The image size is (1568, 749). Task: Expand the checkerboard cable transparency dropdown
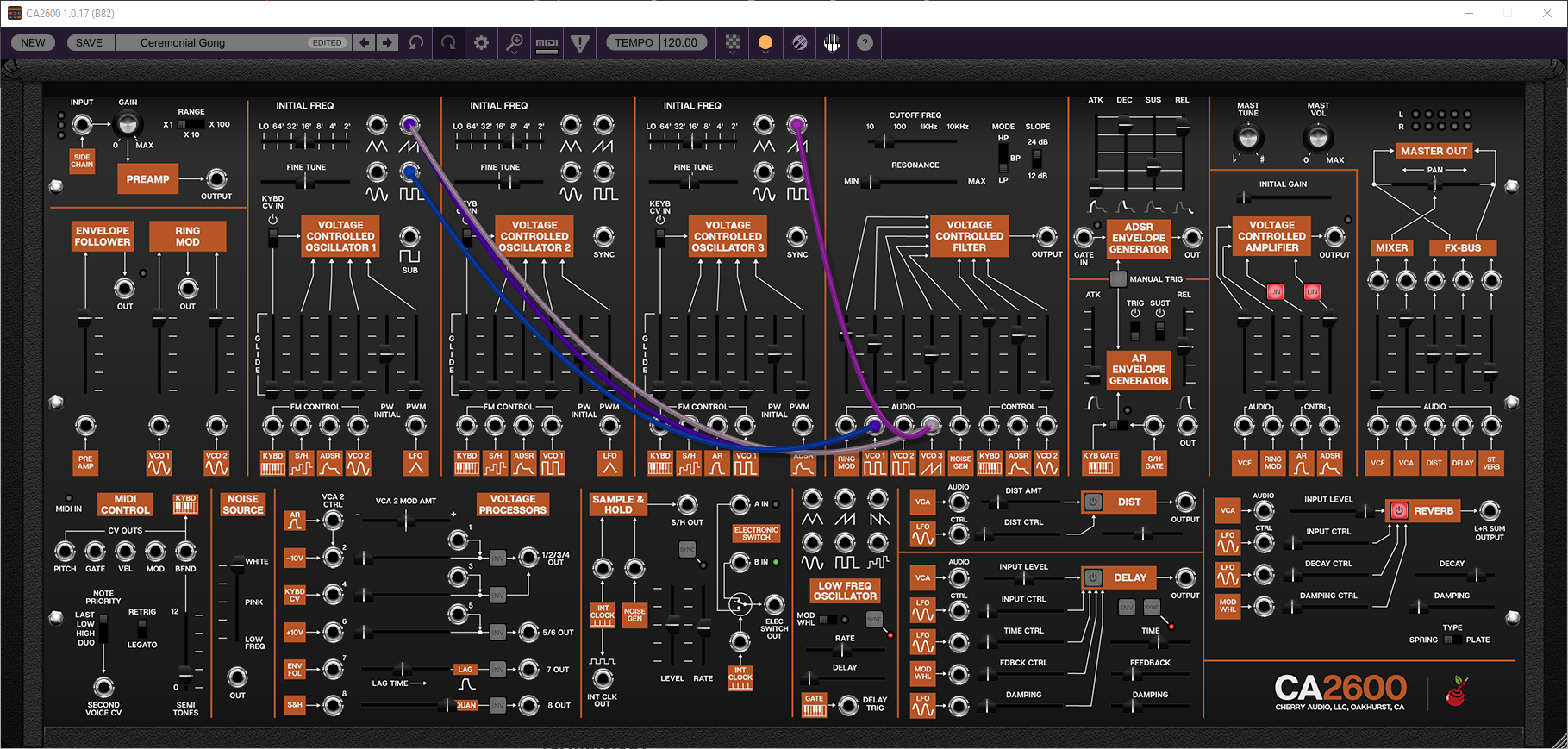pyautogui.click(x=732, y=43)
